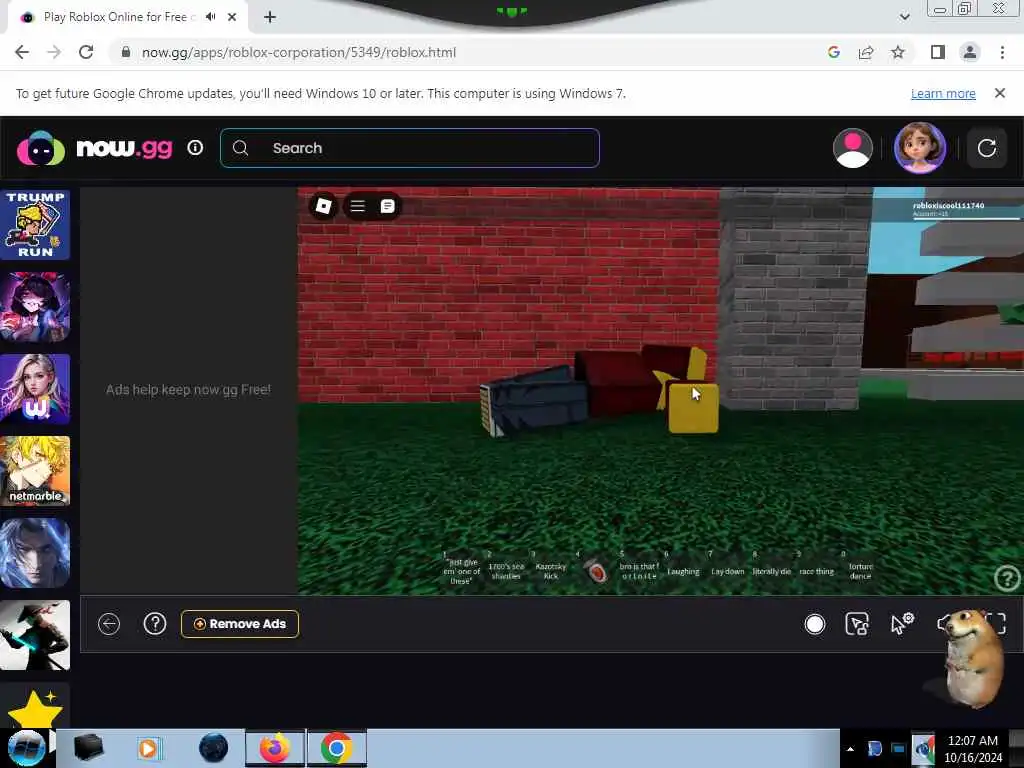Open the yellow star game thumbnail
The width and height of the screenshot is (1024, 768).
click(35, 705)
